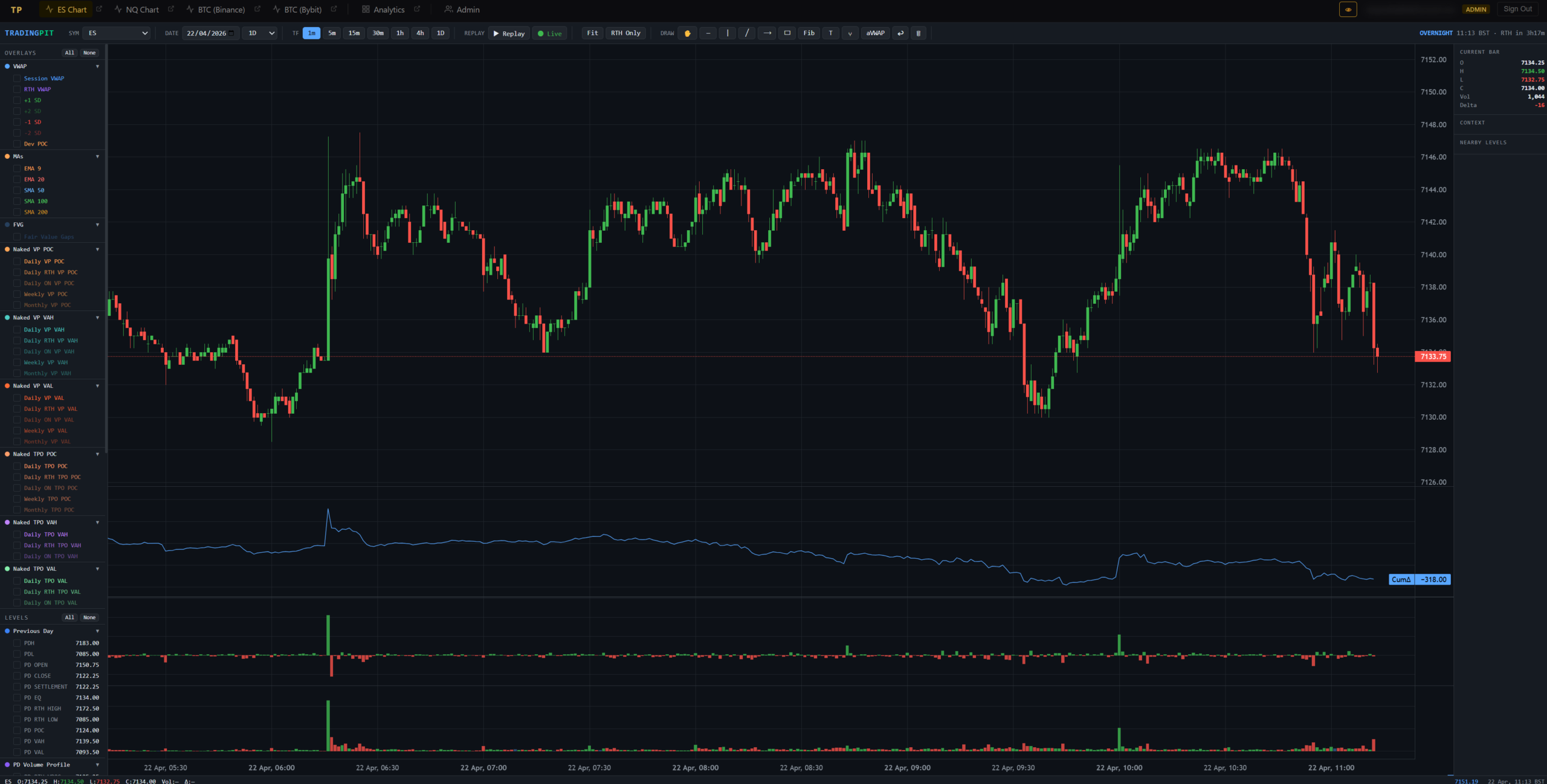
Task: Collapse the Naked VP POC group
Action: click(x=97, y=249)
